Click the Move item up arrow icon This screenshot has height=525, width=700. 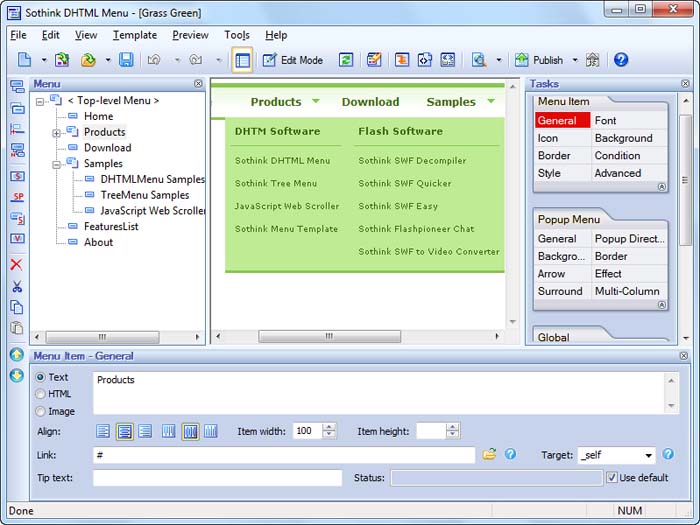point(17,354)
